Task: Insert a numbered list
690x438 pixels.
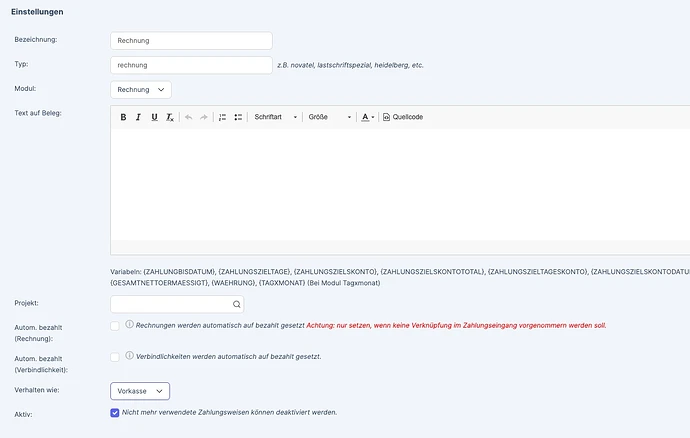Action: (x=223, y=117)
